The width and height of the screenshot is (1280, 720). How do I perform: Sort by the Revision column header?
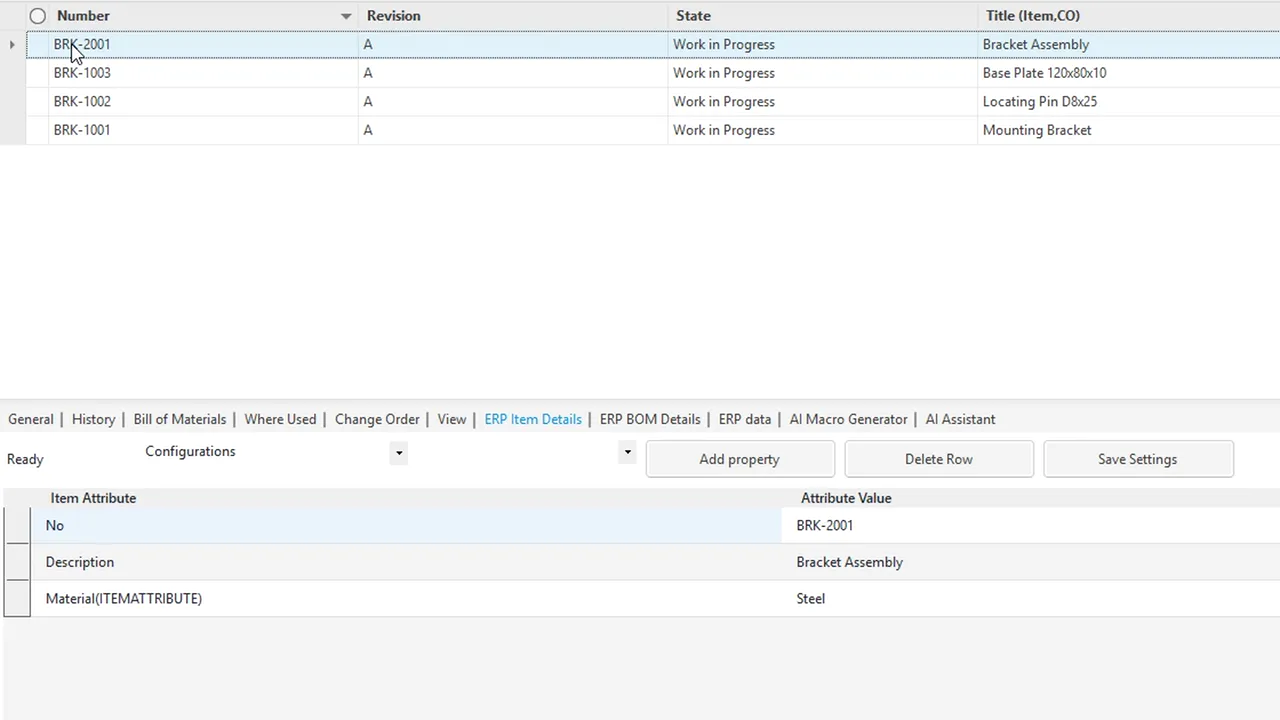click(513, 16)
